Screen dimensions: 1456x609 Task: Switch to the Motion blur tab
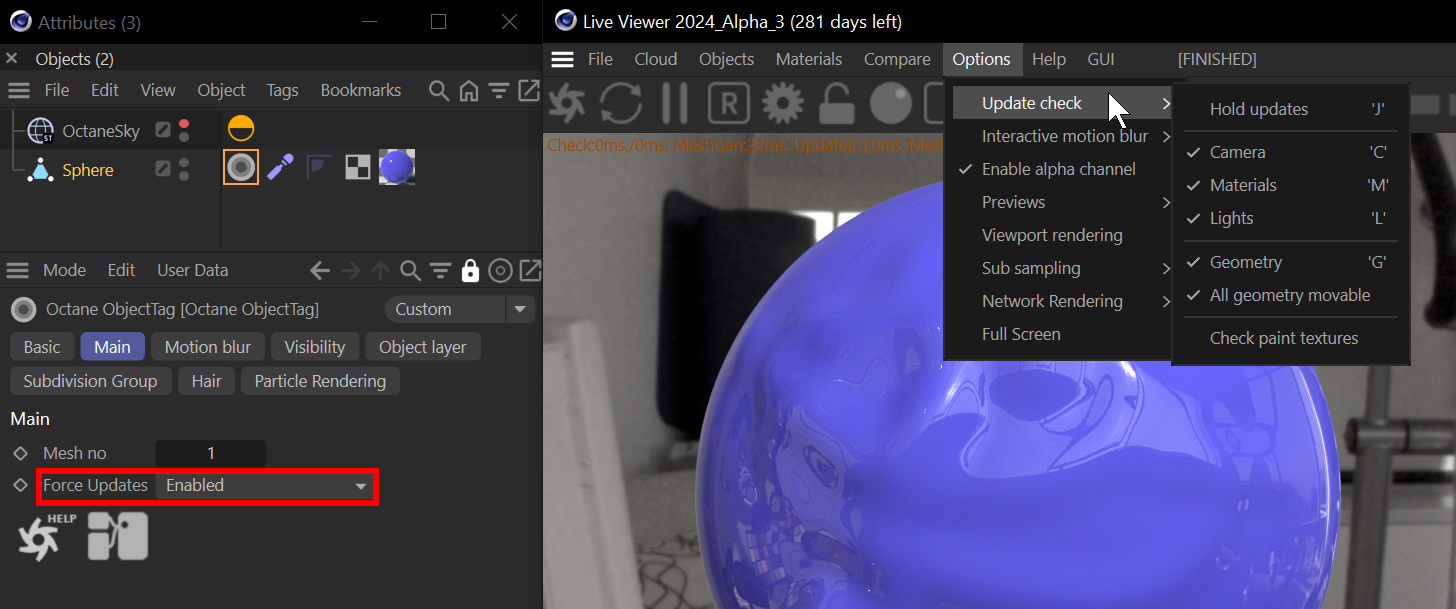coord(208,347)
